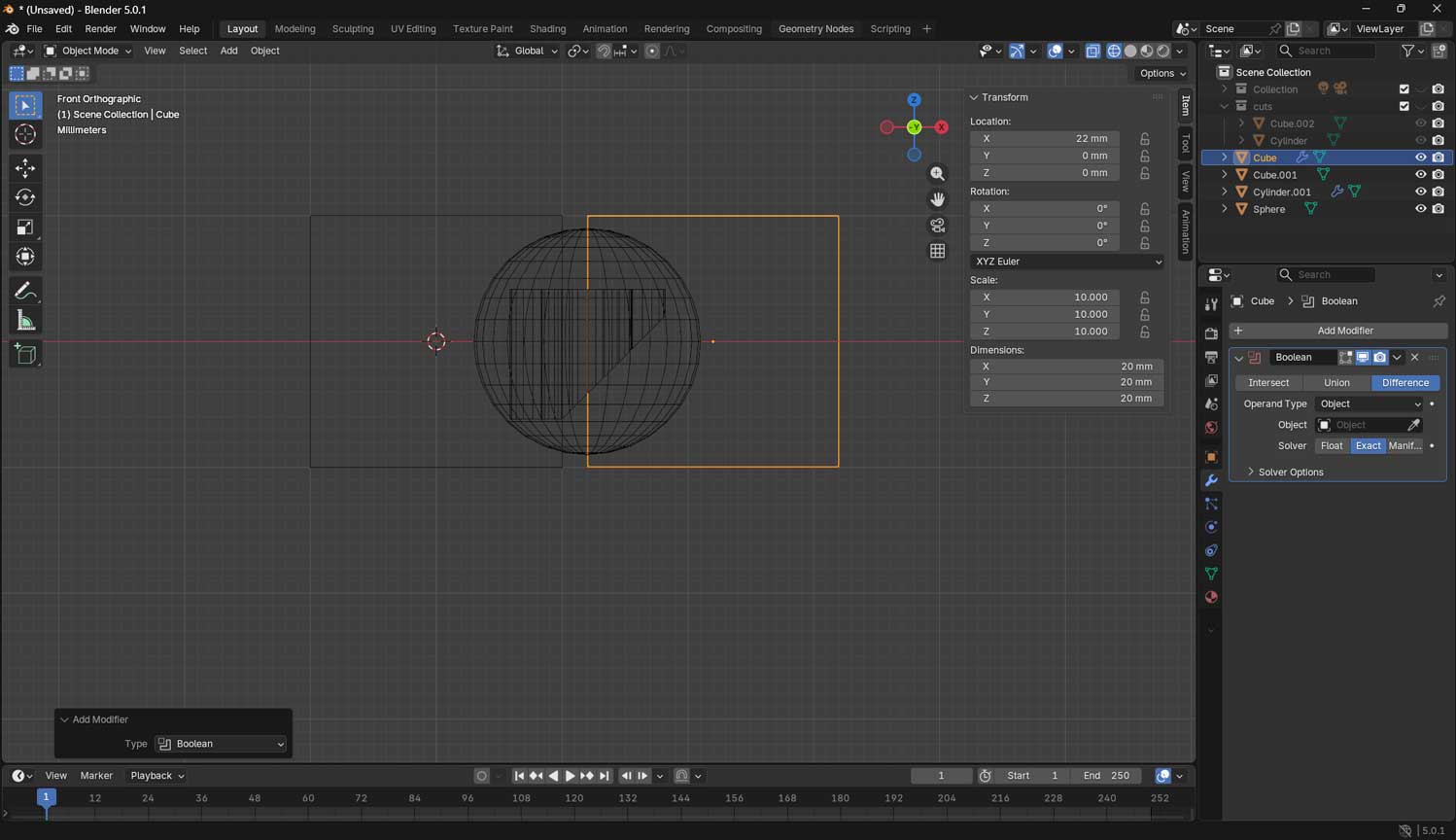The width and height of the screenshot is (1456, 840).
Task: Open the Render menu
Action: click(100, 29)
